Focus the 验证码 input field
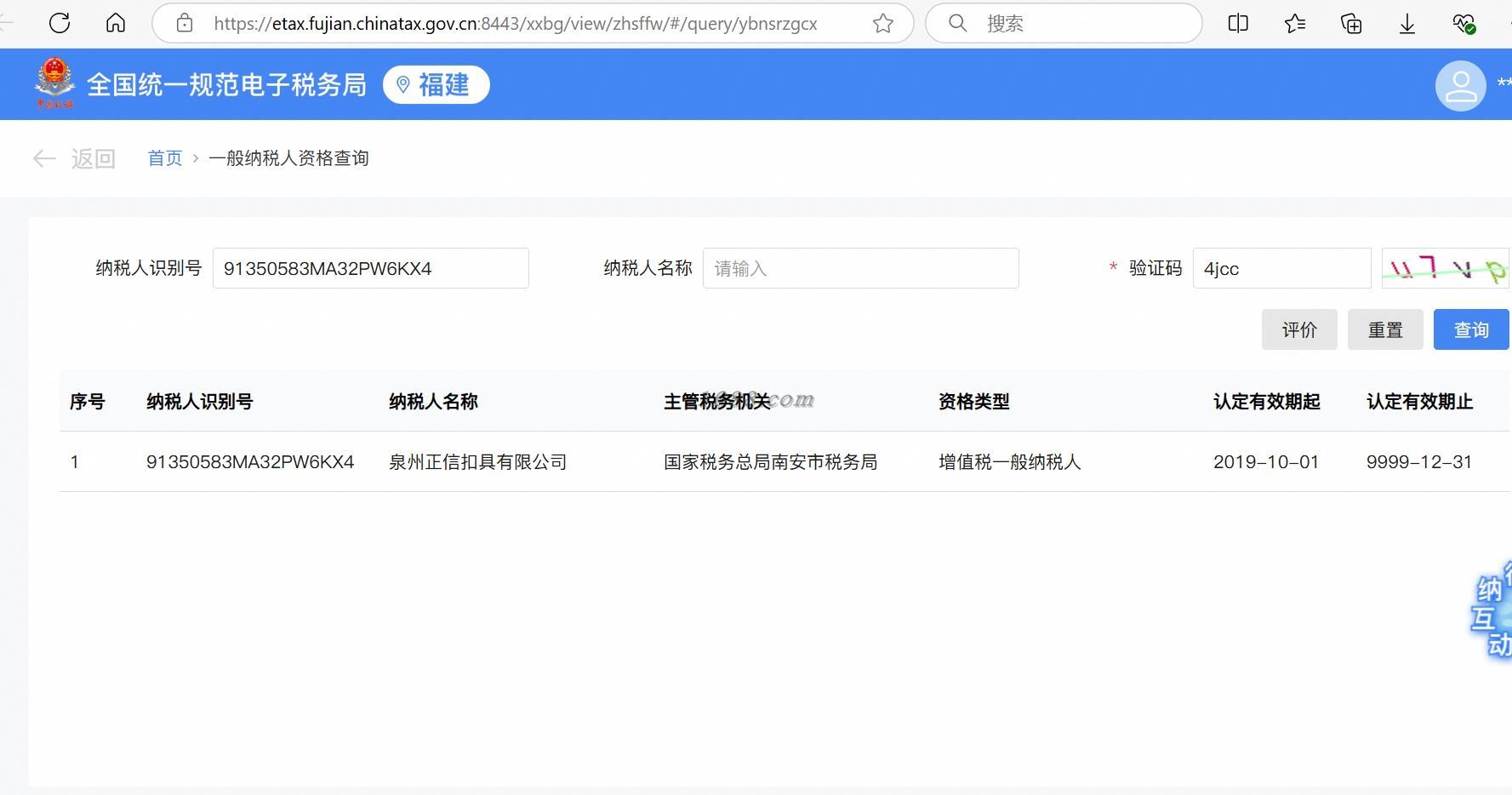1512x795 pixels. [x=1282, y=268]
